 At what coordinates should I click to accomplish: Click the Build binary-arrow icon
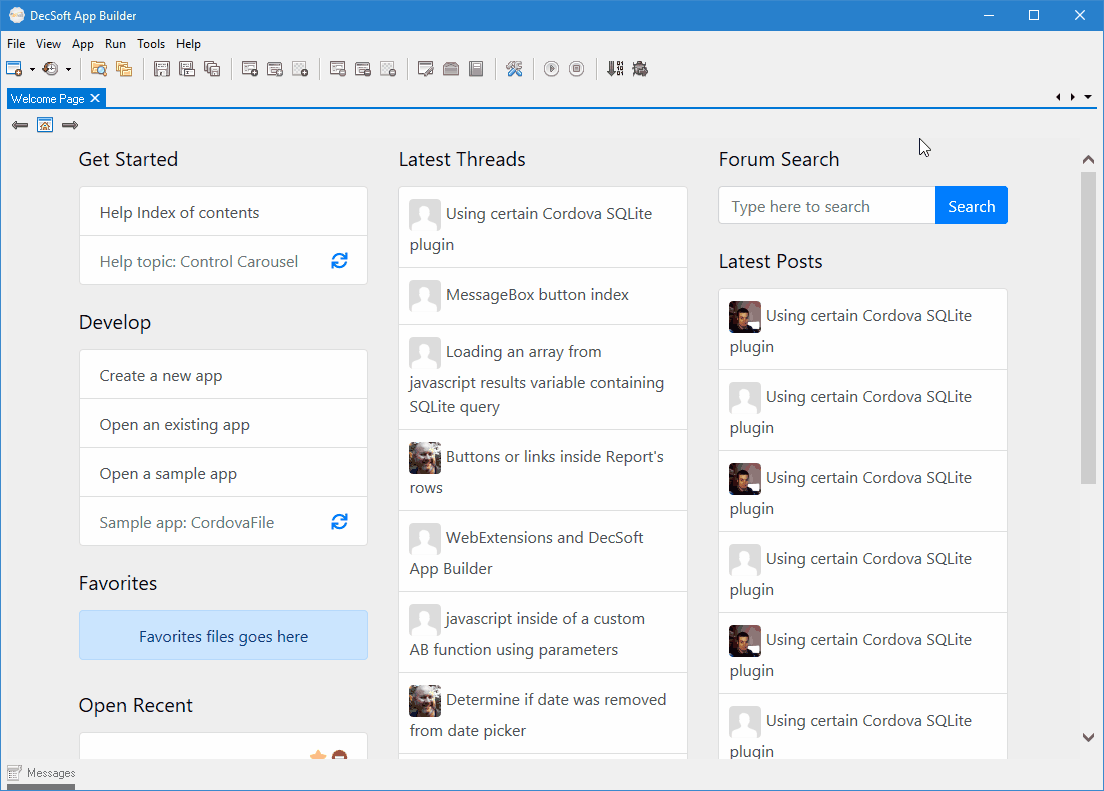click(615, 69)
